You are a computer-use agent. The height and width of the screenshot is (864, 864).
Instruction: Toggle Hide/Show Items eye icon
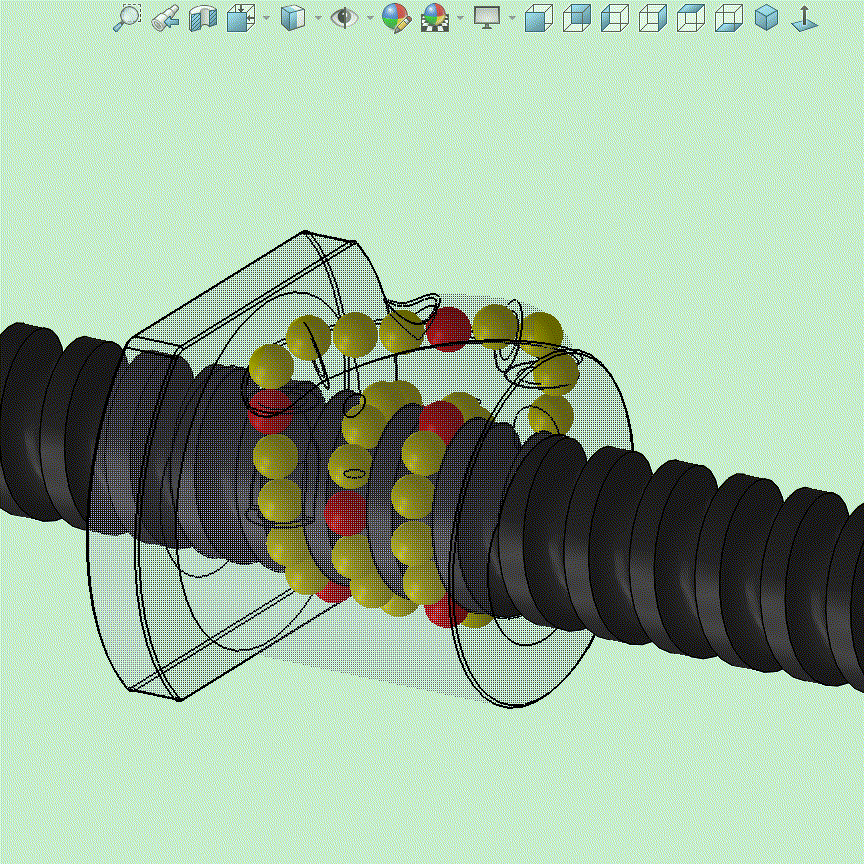point(345,17)
